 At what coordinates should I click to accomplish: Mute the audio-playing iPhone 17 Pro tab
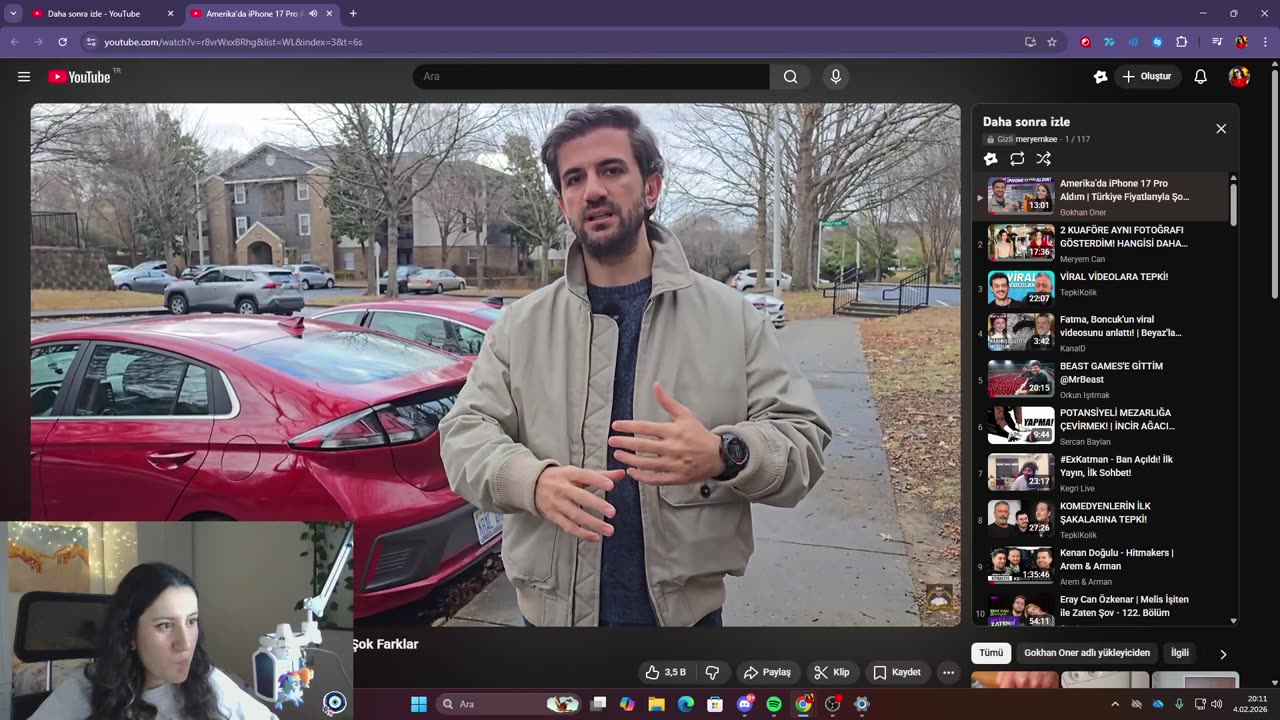313,14
